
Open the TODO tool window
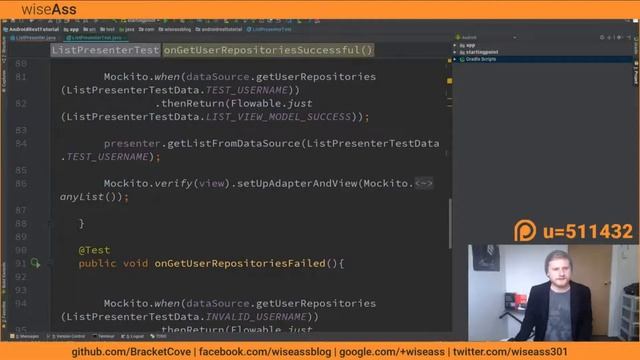coord(158,336)
